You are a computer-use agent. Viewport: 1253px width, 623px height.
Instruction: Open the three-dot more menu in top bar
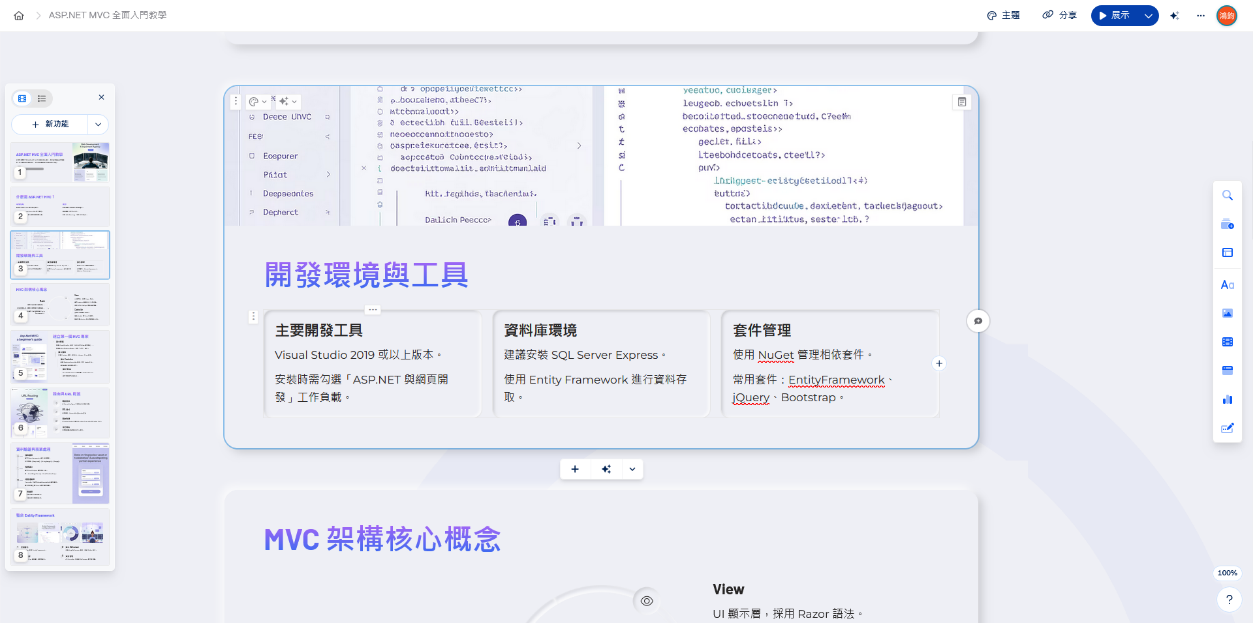[x=1200, y=16]
